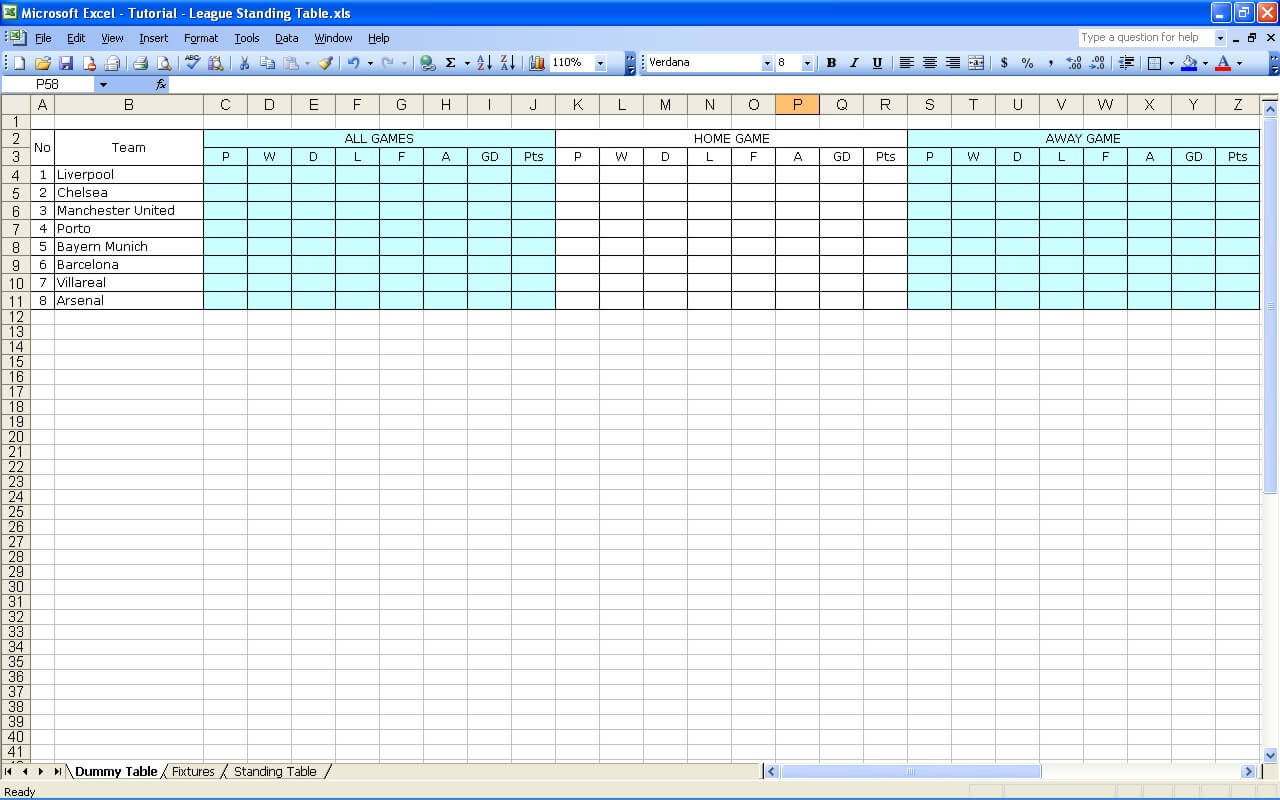Open the Undo history dropdown arrow
The height and width of the screenshot is (800, 1280).
click(370, 63)
